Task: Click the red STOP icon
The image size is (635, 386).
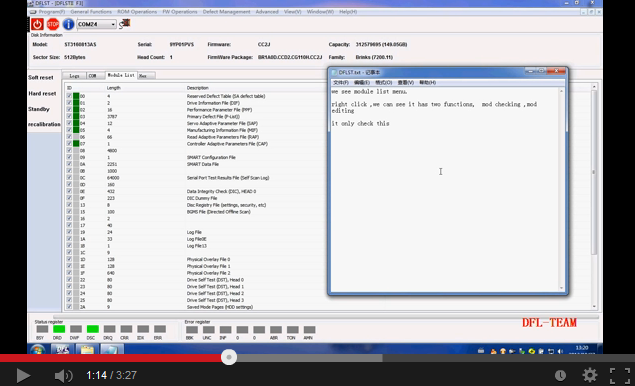Action: pos(53,24)
